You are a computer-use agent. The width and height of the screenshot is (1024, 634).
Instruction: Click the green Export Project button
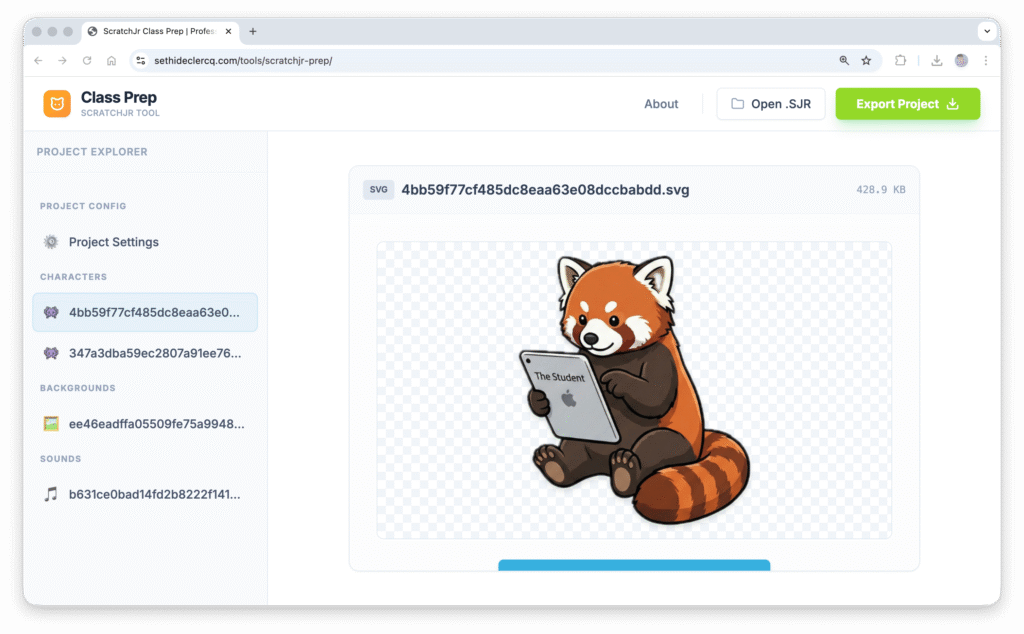(907, 104)
